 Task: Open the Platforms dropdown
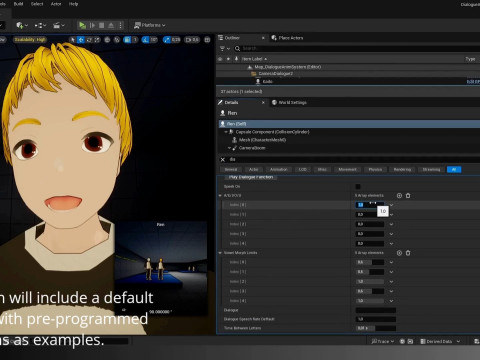(149, 25)
